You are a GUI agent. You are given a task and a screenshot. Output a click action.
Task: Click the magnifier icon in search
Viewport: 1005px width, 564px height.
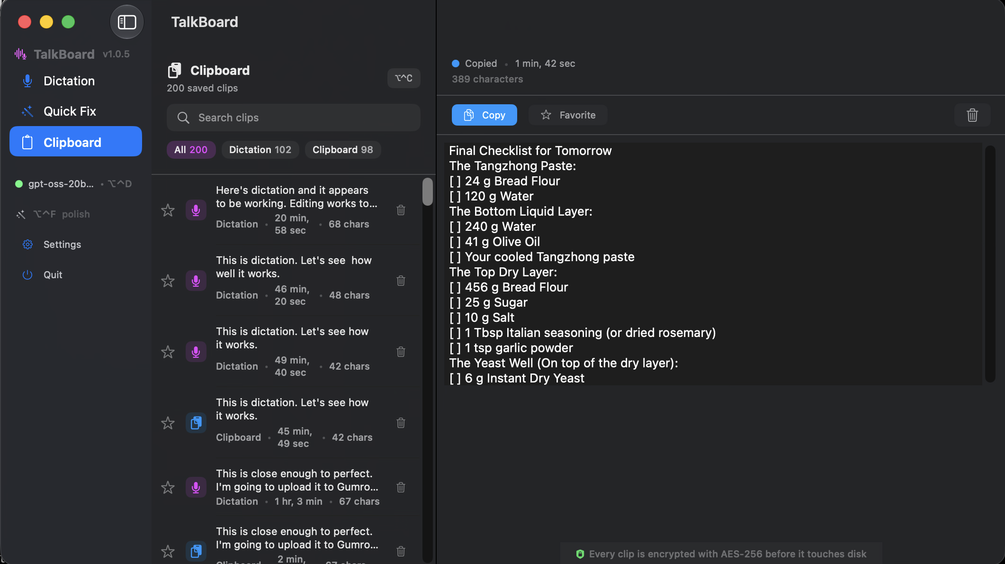click(x=183, y=118)
